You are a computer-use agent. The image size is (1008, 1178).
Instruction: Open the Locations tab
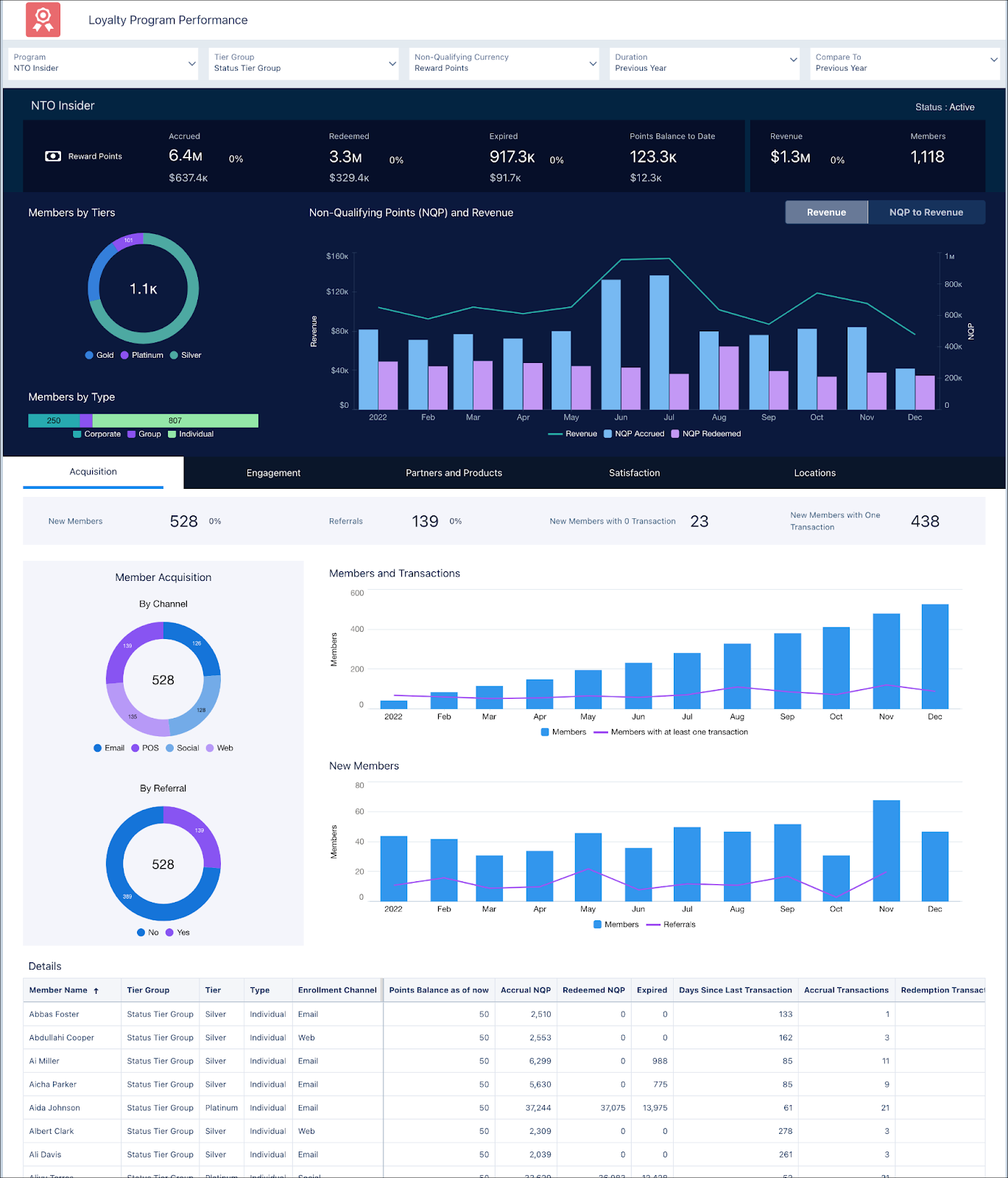(x=814, y=473)
